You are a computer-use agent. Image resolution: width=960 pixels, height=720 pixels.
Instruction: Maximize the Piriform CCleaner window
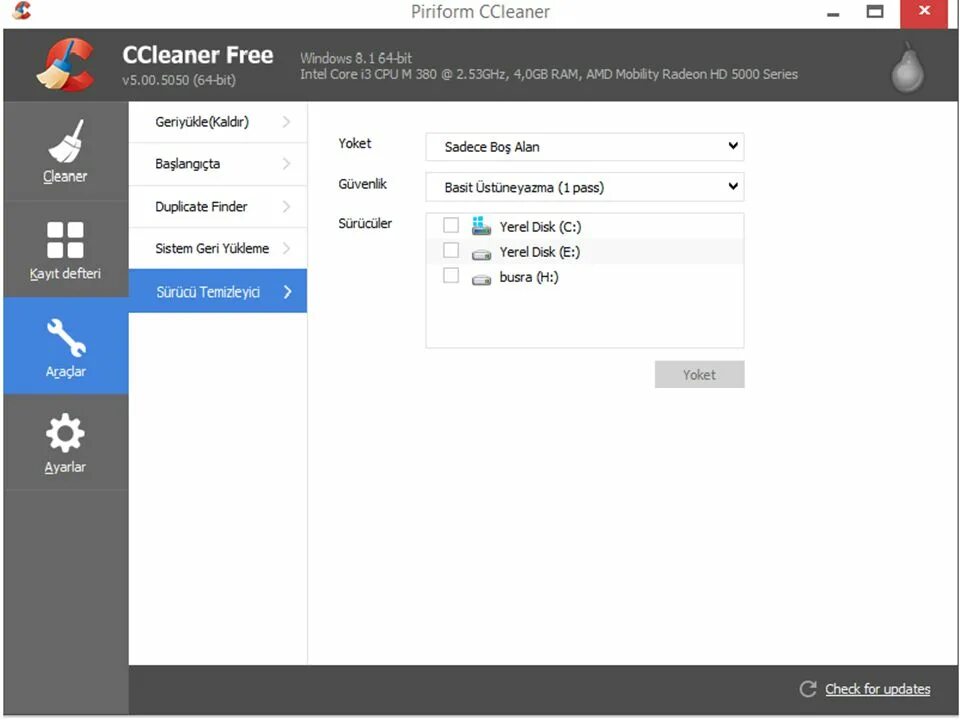[874, 12]
